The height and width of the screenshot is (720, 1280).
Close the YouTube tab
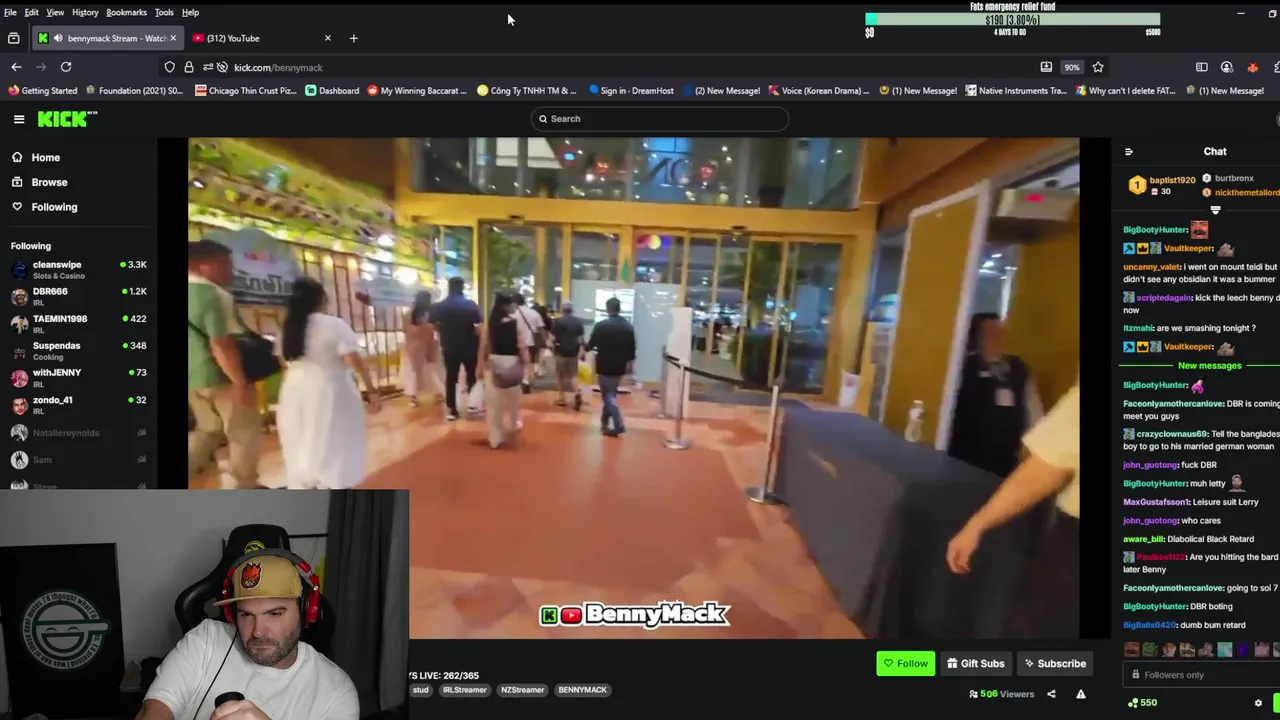pos(327,38)
